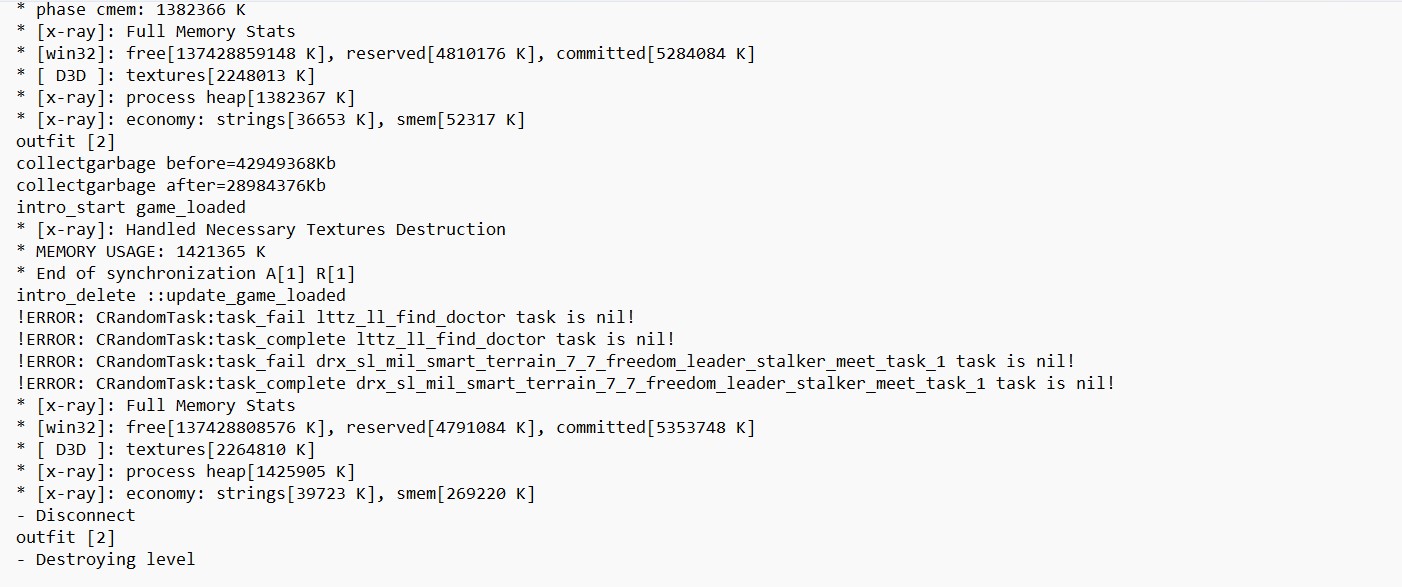
Task: Click the D3D textures[2248013 K] line
Action: click(166, 76)
